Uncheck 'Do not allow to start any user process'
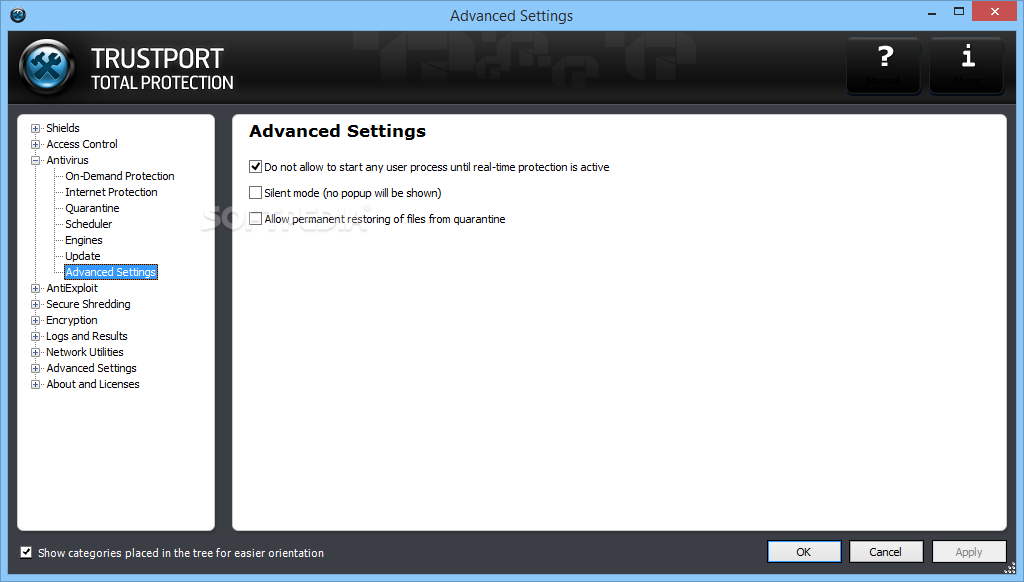 click(255, 167)
